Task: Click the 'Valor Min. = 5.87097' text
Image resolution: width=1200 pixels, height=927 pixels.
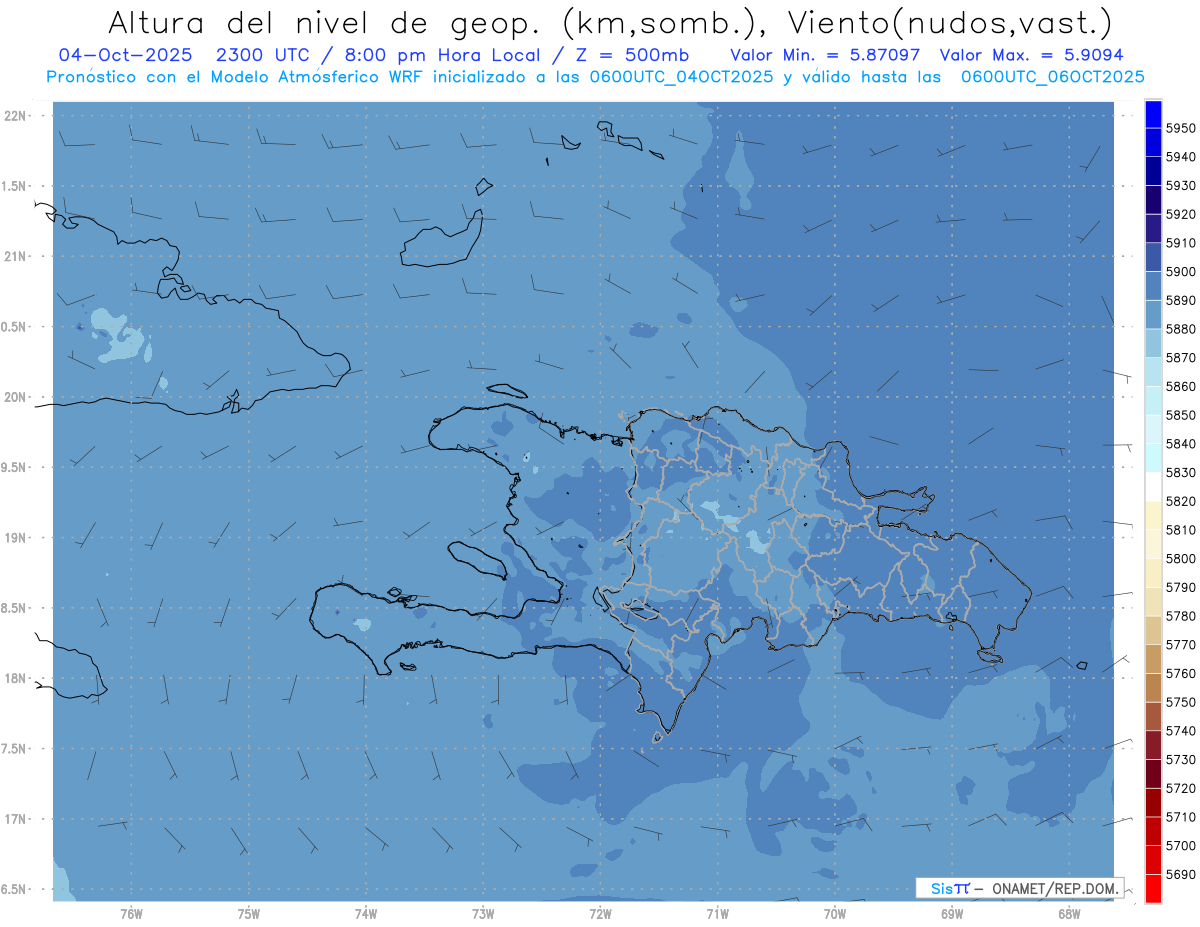Action: (x=825, y=55)
